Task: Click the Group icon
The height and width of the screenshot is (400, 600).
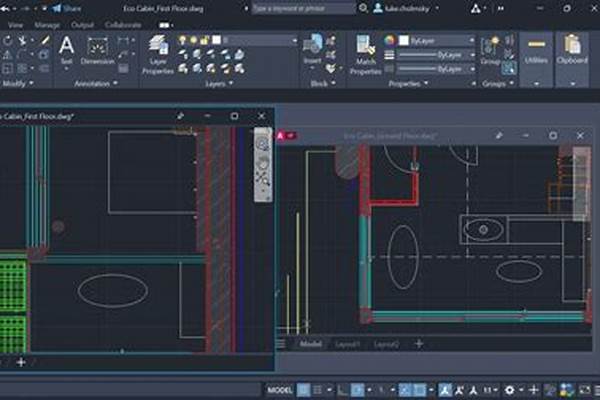Action: pos(490,50)
